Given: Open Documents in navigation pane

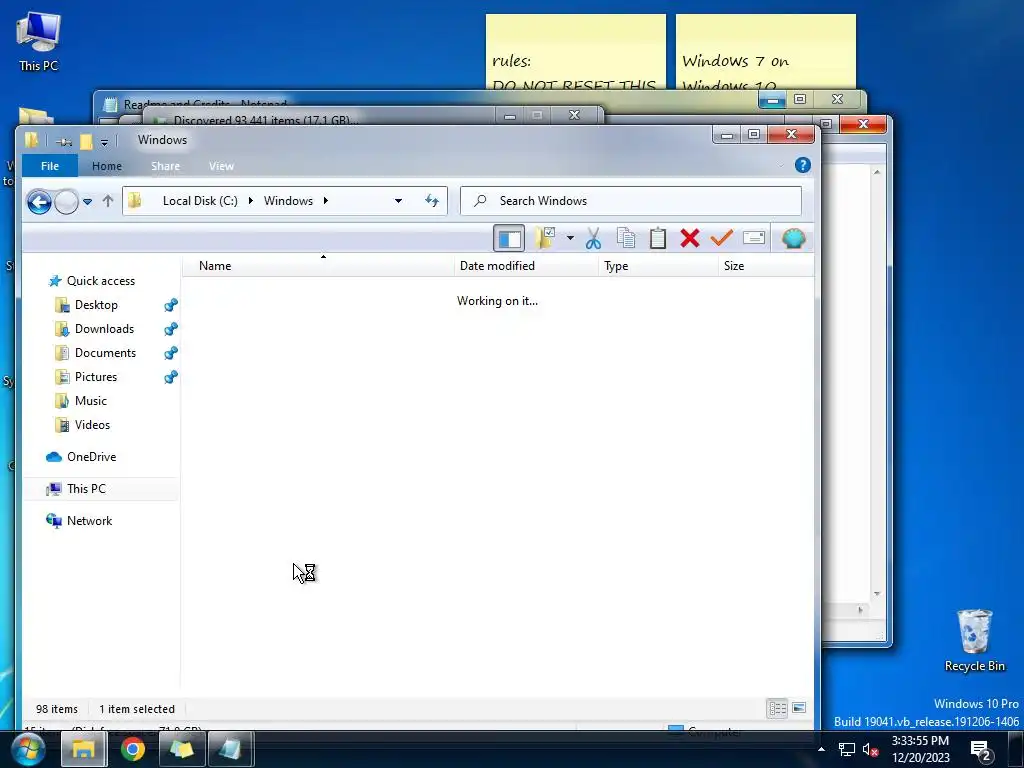Looking at the screenshot, I should [105, 353].
